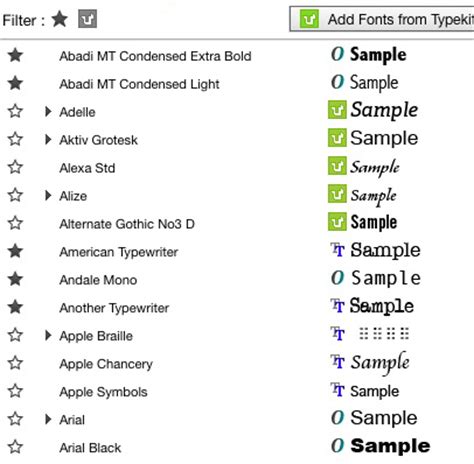The height and width of the screenshot is (464, 474).
Task: Click Typekit icon beside Adelle sample
Action: point(337,110)
